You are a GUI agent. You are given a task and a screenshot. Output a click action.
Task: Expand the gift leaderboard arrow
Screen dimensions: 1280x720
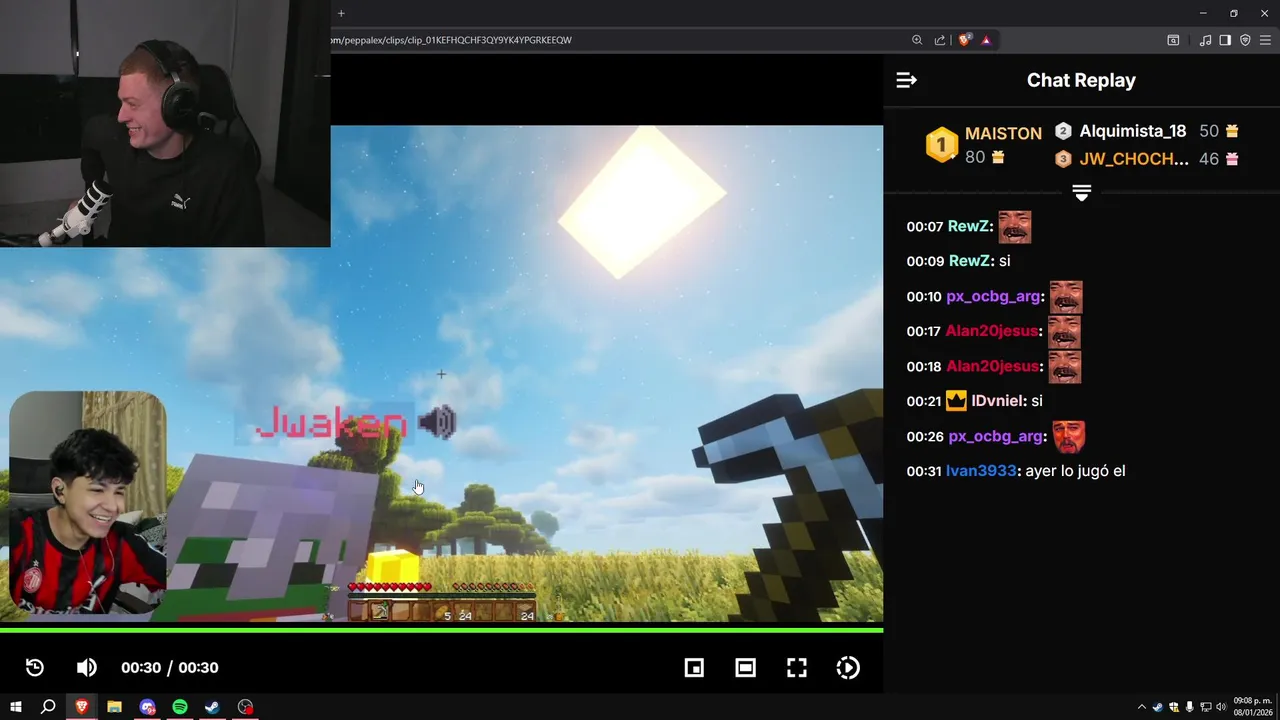[x=1081, y=192]
